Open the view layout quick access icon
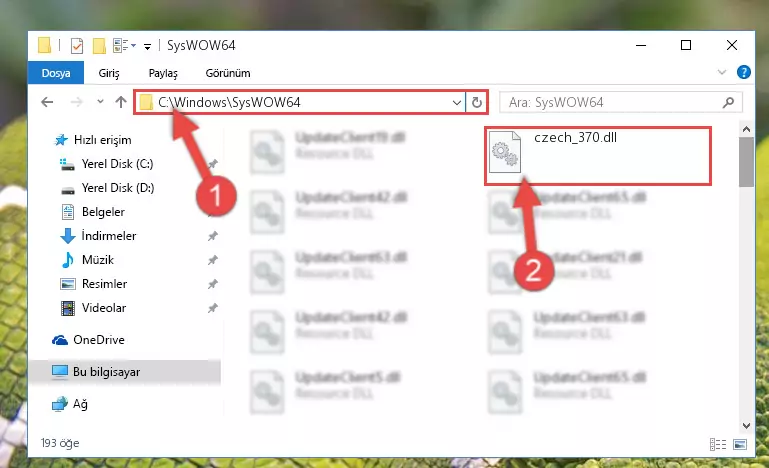 pyautogui.click(x=120, y=46)
